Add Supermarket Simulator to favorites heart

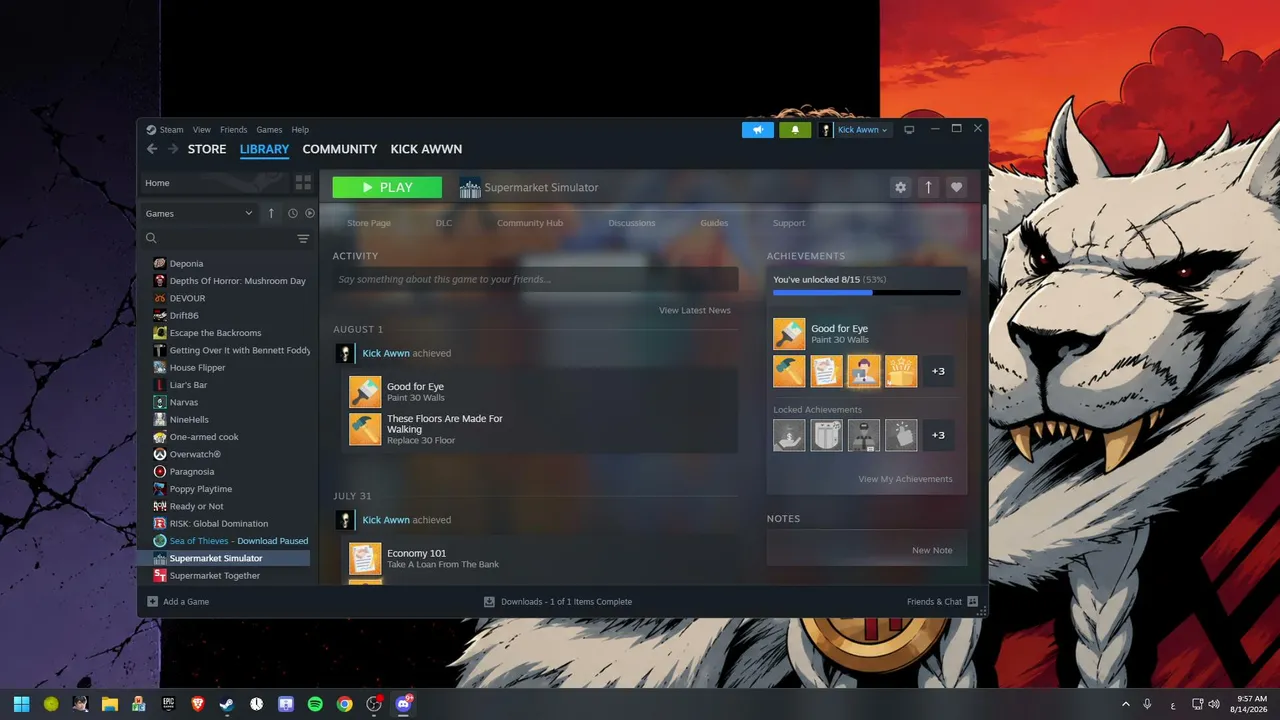coord(957,187)
